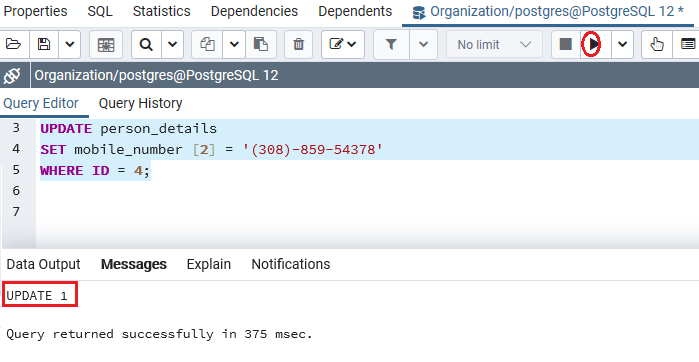Execute the query with the play button
699x362 pixels.
pyautogui.click(x=593, y=44)
